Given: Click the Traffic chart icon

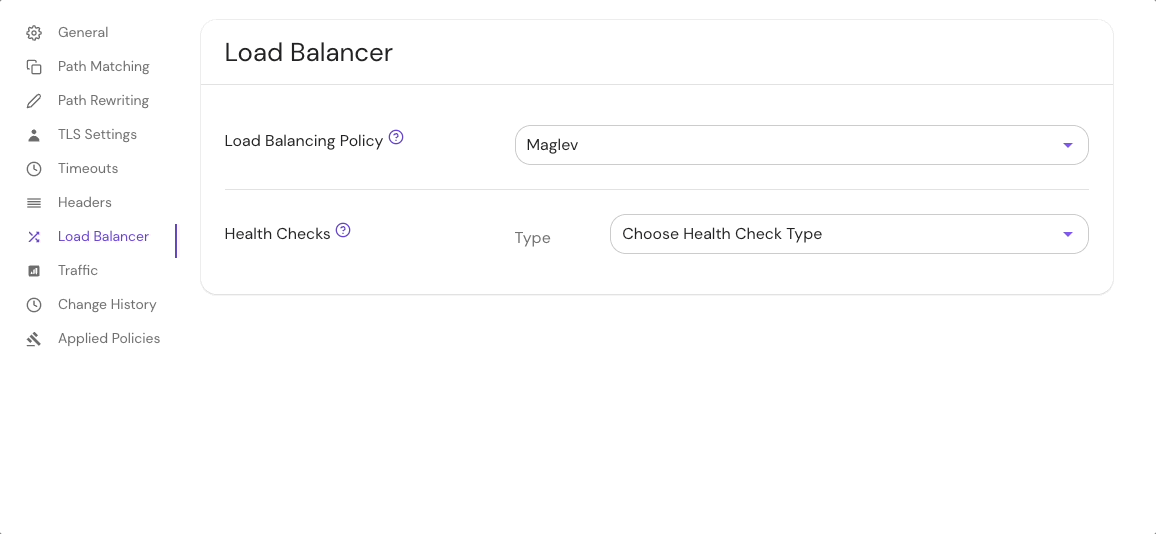Looking at the screenshot, I should (34, 271).
